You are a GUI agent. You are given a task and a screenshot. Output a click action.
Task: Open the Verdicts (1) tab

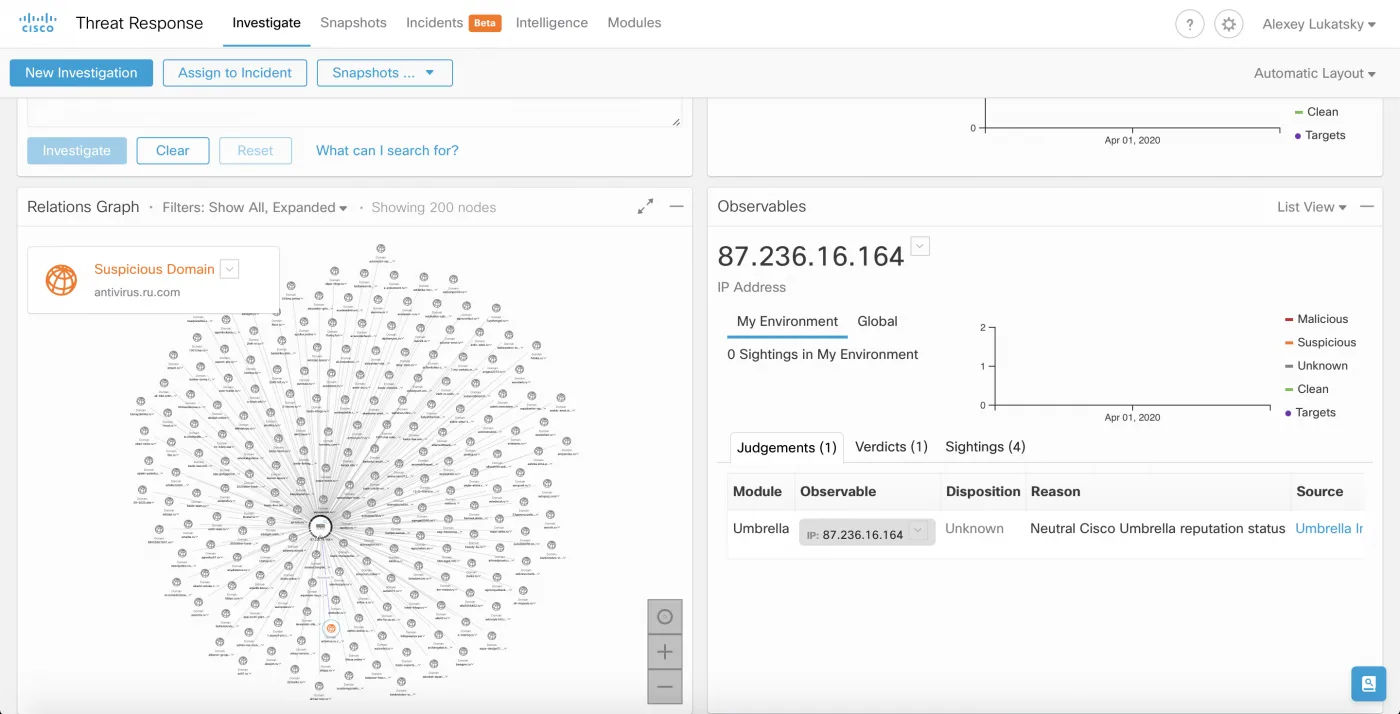coord(891,447)
